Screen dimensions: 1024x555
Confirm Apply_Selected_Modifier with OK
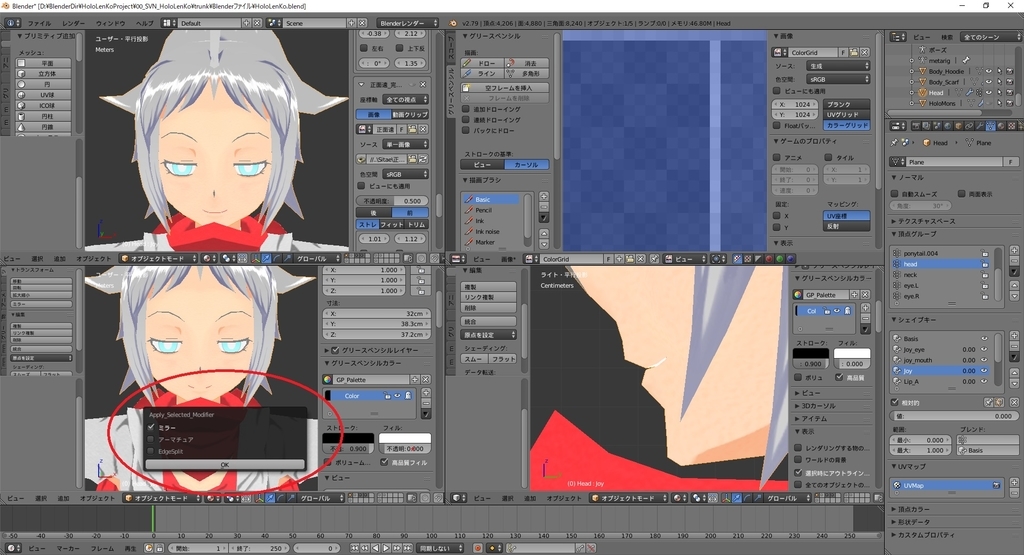[x=225, y=465]
